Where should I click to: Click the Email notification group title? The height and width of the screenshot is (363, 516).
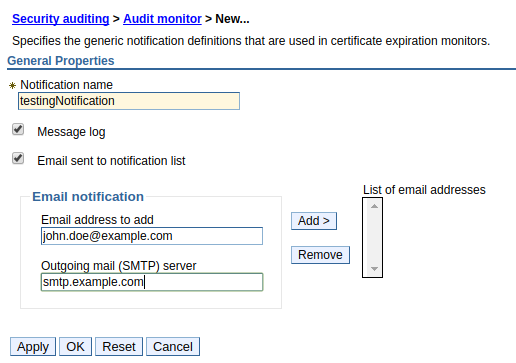[x=88, y=197]
